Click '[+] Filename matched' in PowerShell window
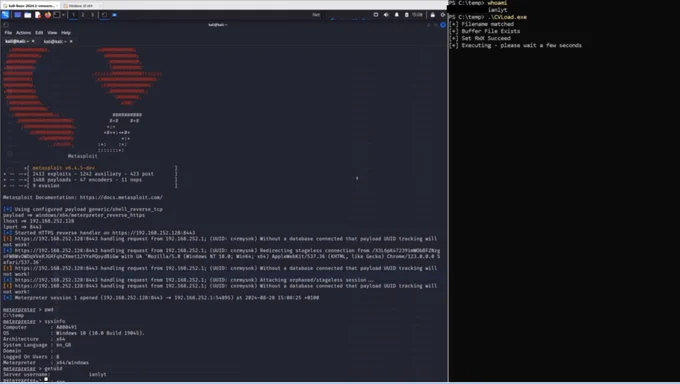 tap(481, 24)
